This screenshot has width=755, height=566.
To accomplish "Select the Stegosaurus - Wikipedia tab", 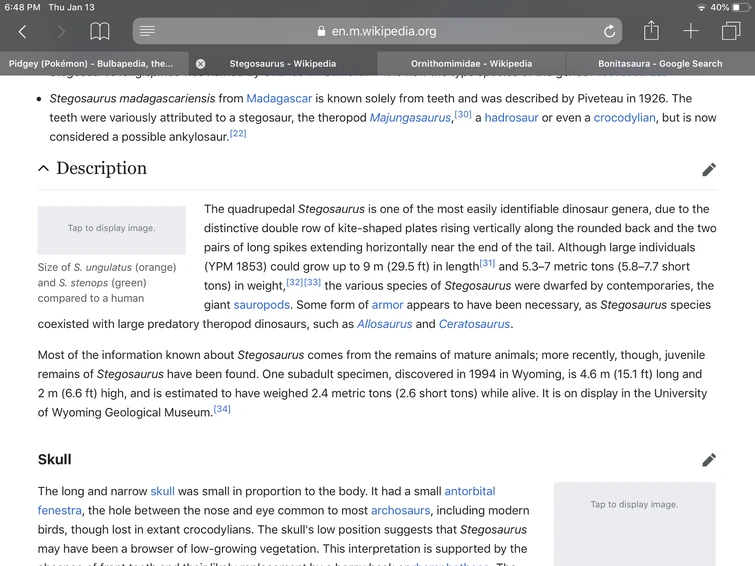I will pyautogui.click(x=283, y=64).
